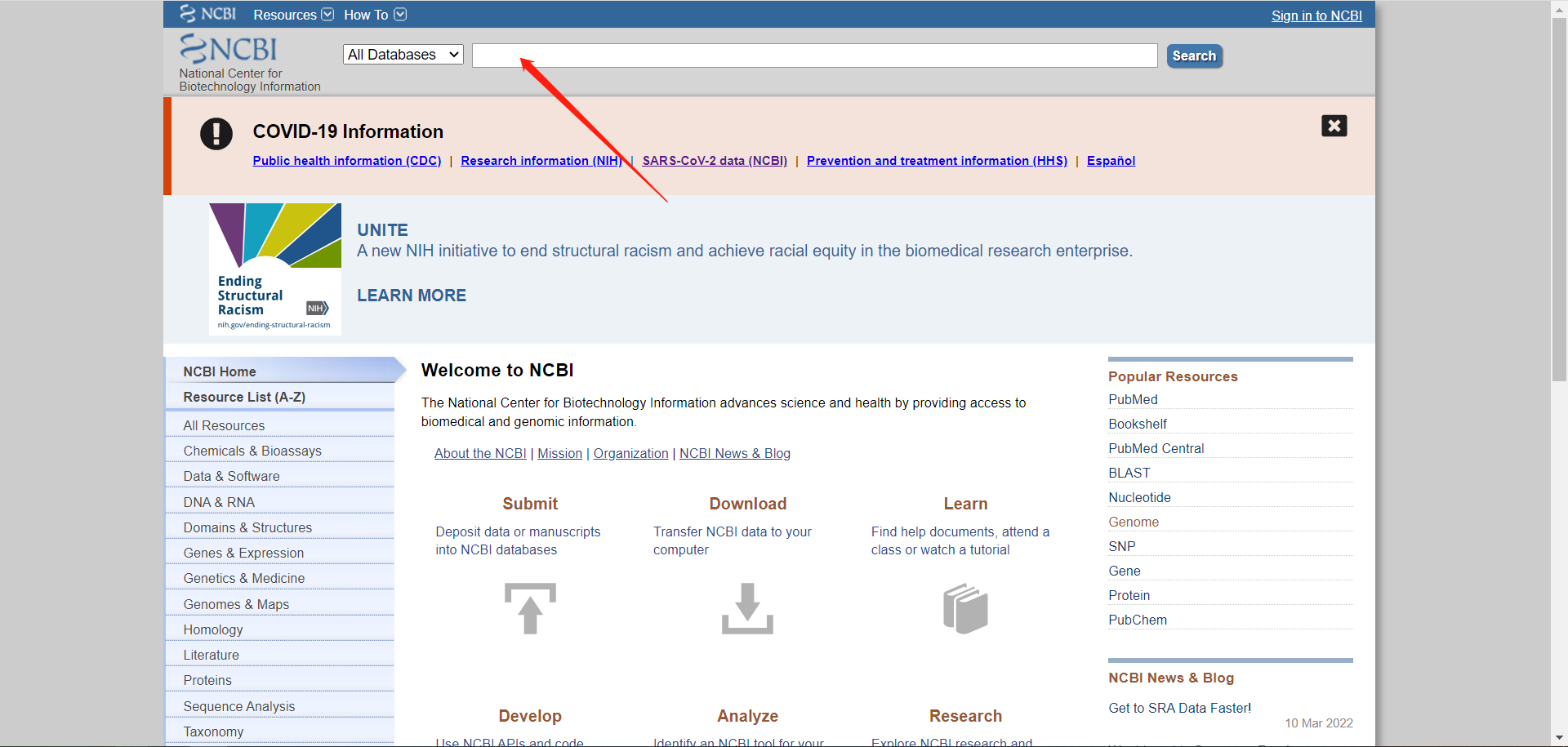The image size is (1568, 747).
Task: Click the Analyze heading
Action: tap(748, 716)
